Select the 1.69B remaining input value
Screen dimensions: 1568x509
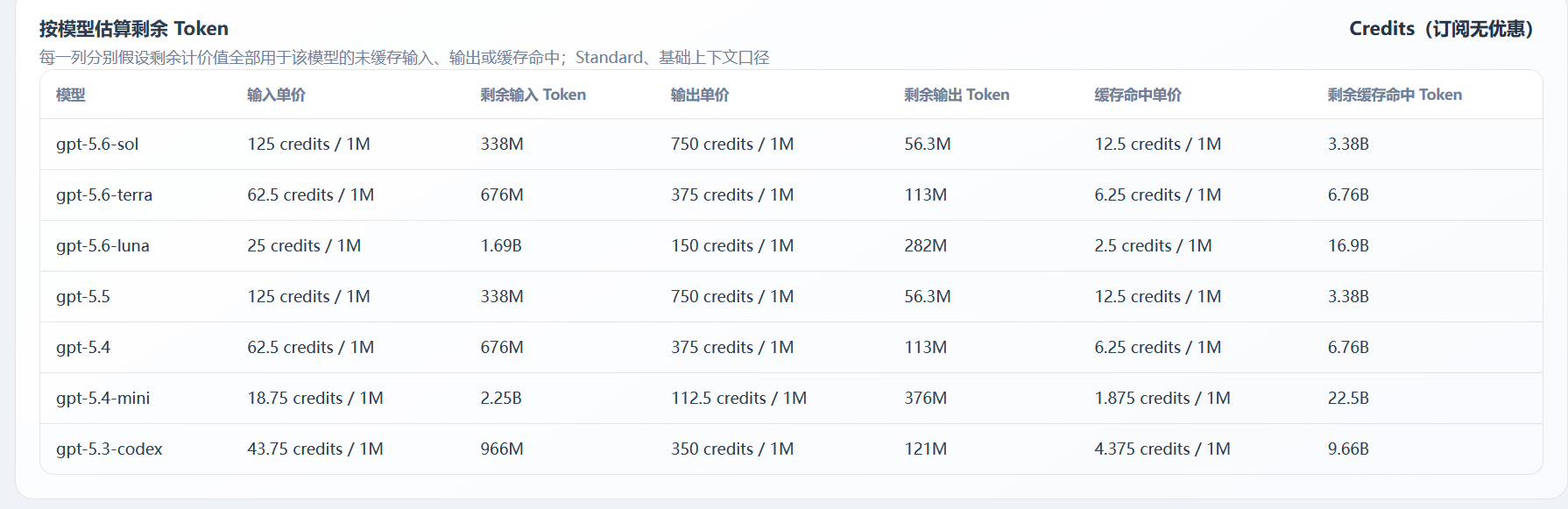point(501,245)
